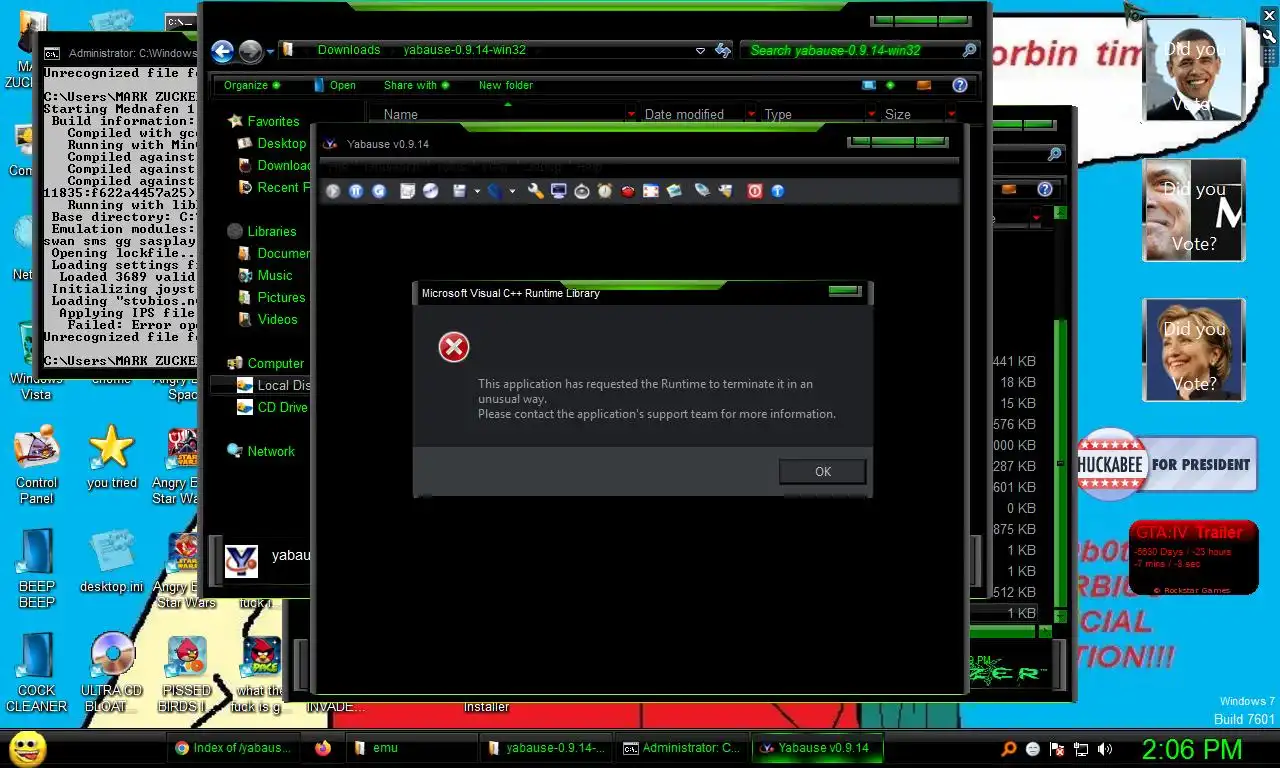
Task: Click the CD disc icon in the Yabause toolbar
Action: [430, 191]
